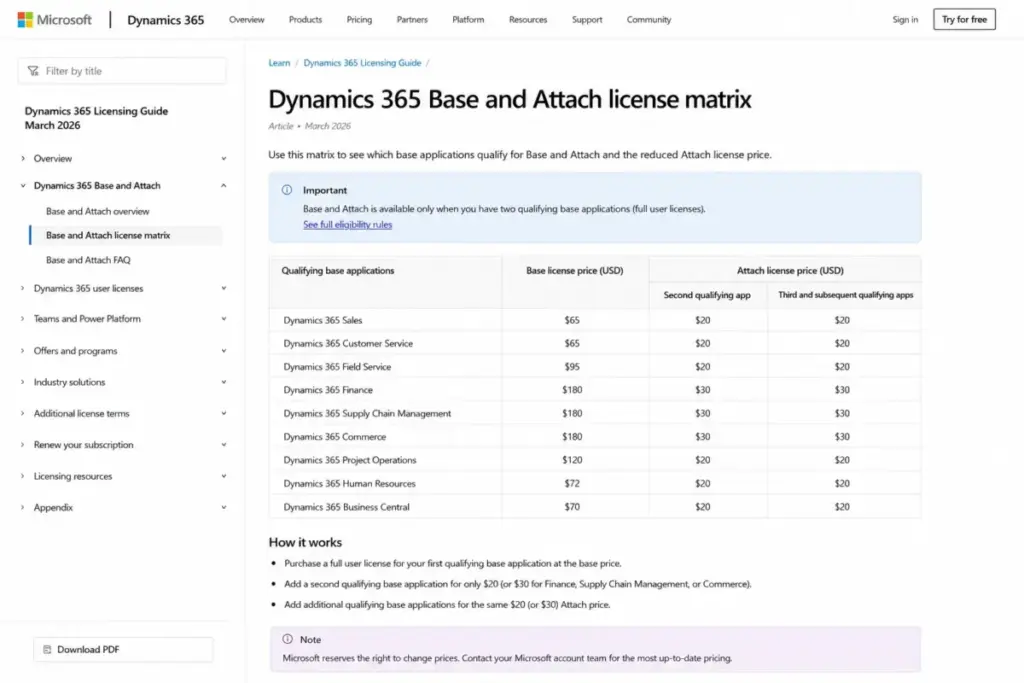
Task: Open Base and Attach overview page
Action: point(97,212)
